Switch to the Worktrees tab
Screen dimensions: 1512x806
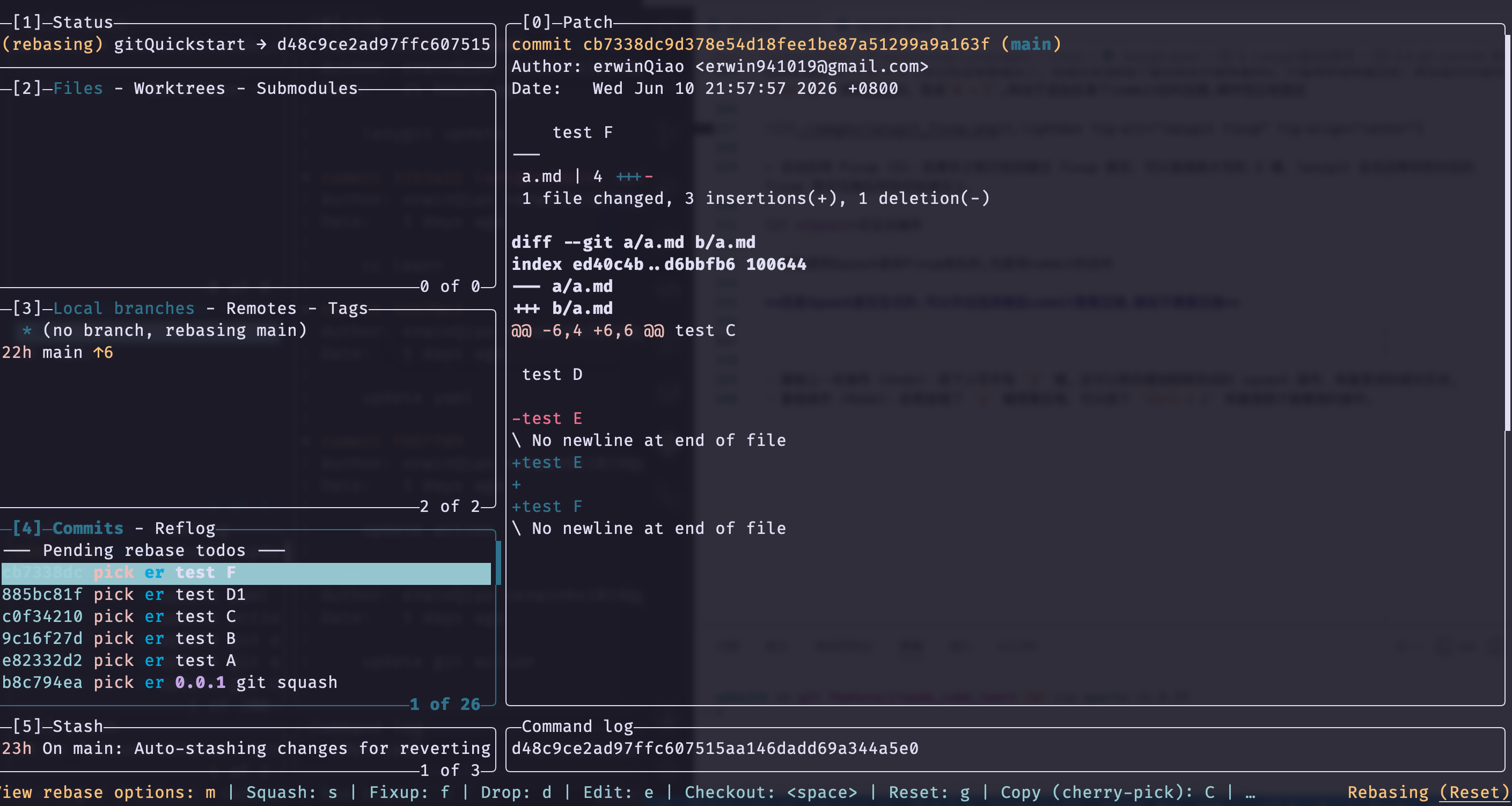coord(180,89)
